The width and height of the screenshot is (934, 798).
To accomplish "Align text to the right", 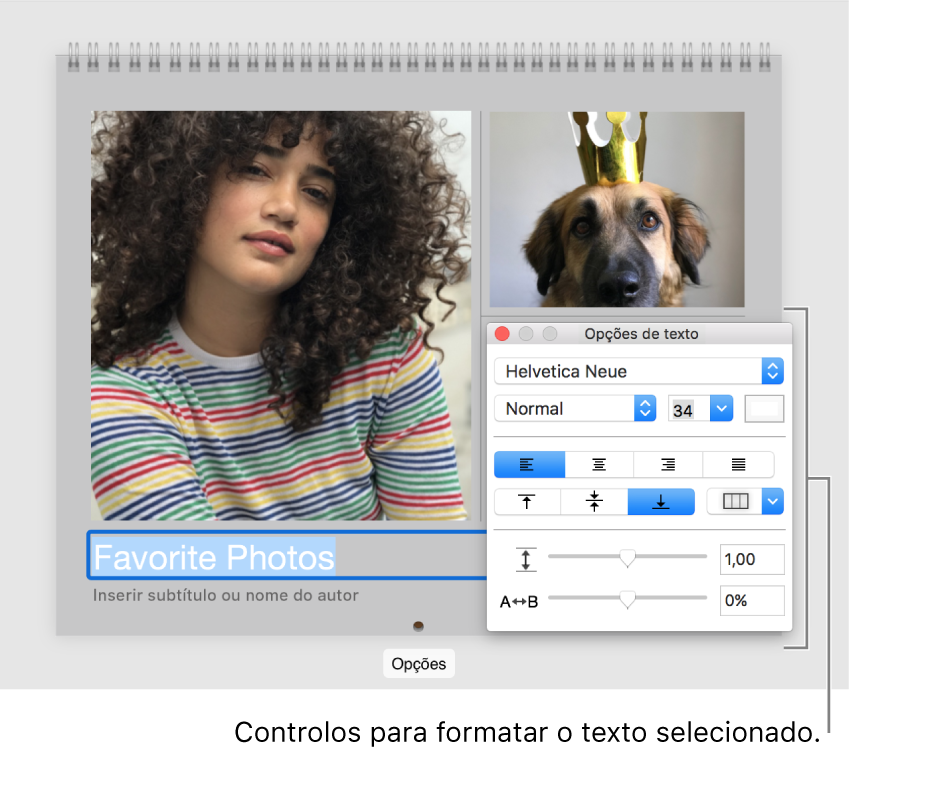I will tap(668, 465).
